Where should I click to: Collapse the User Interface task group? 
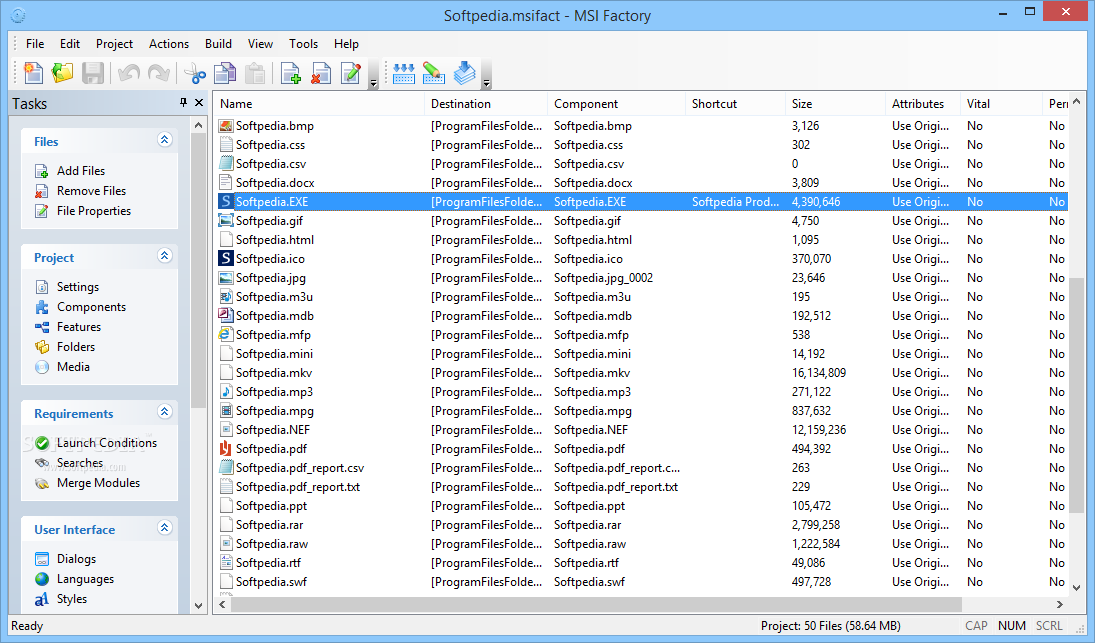[165, 527]
